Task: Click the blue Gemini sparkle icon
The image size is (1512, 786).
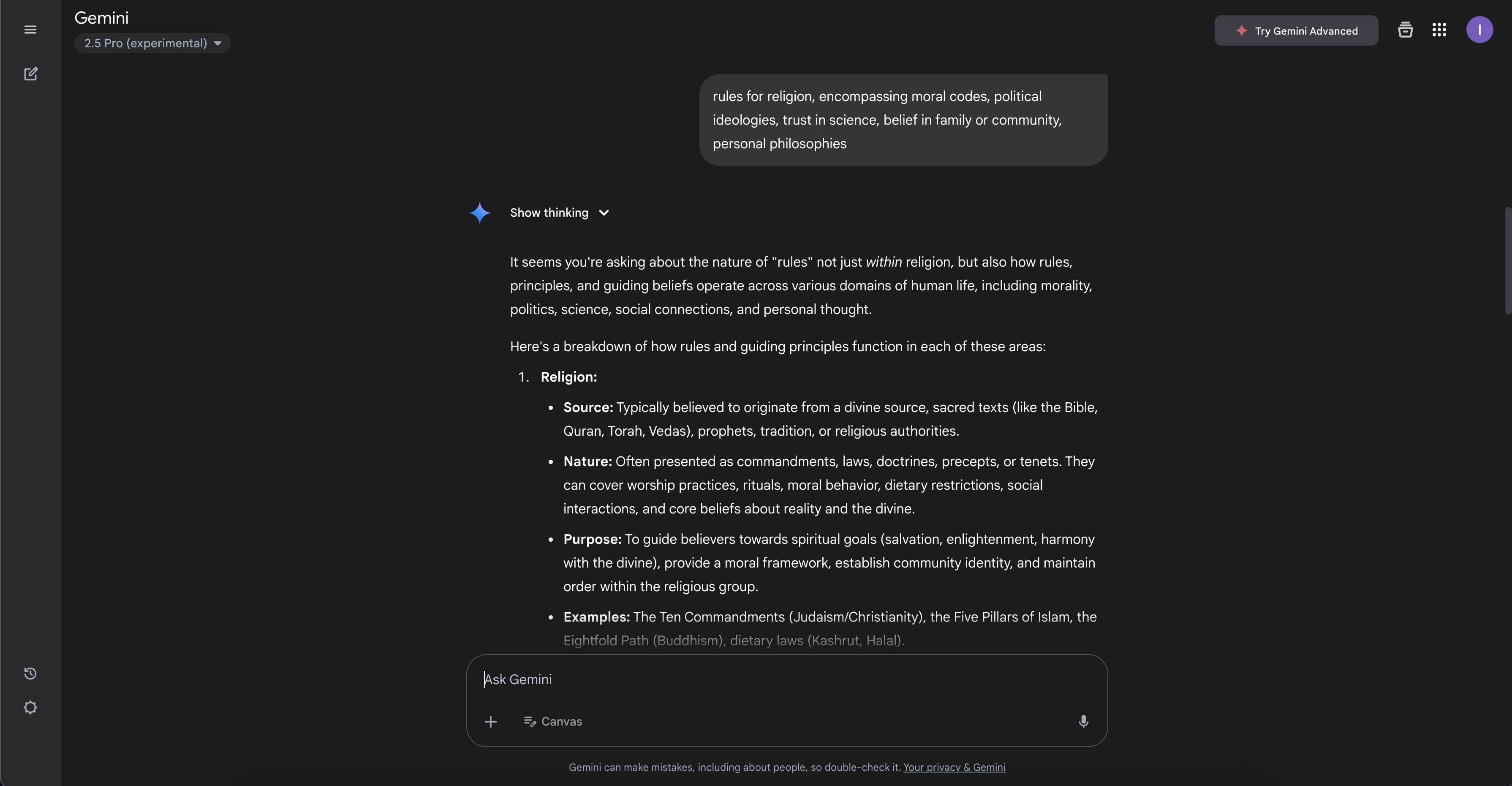Action: pos(479,213)
